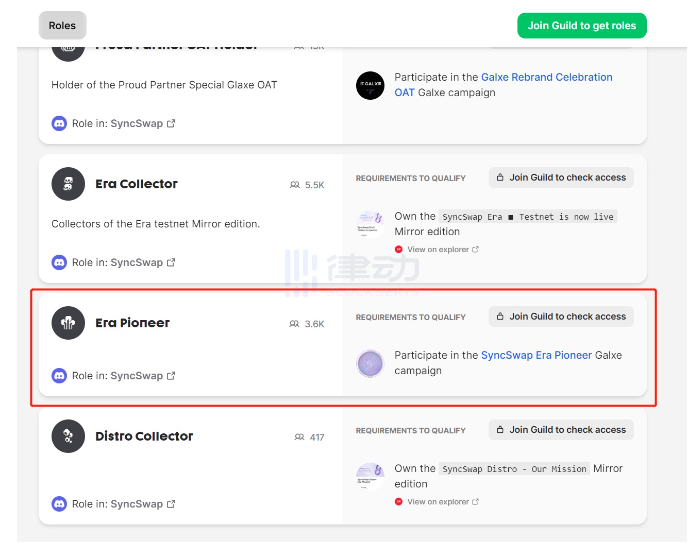This screenshot has width=699, height=546.
Task: Click Era Pioneer Requirements to Qualify heading
Action: [411, 317]
